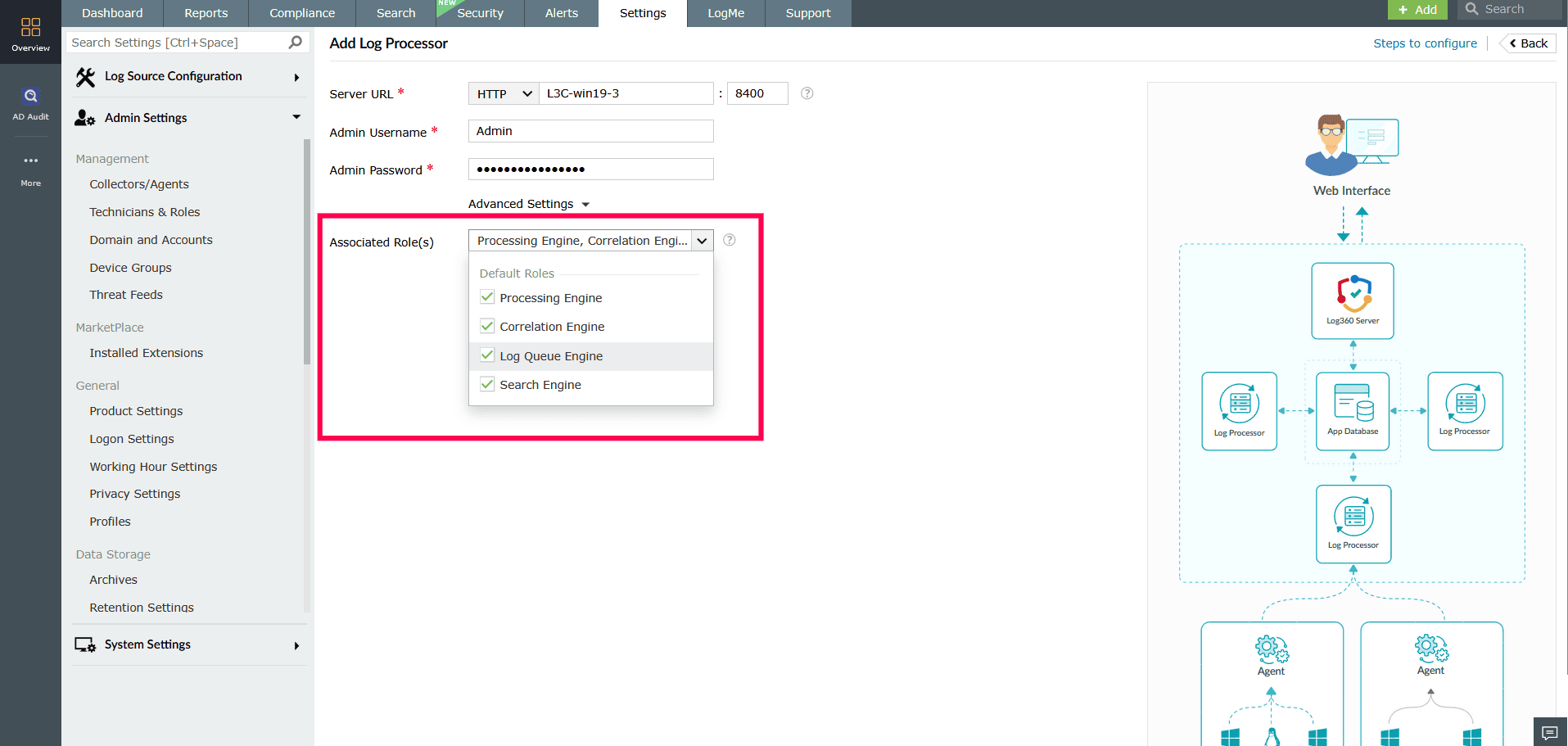Viewport: 1568px width, 746px height.
Task: Click the Admin Settings gear icon
Action: (x=85, y=118)
